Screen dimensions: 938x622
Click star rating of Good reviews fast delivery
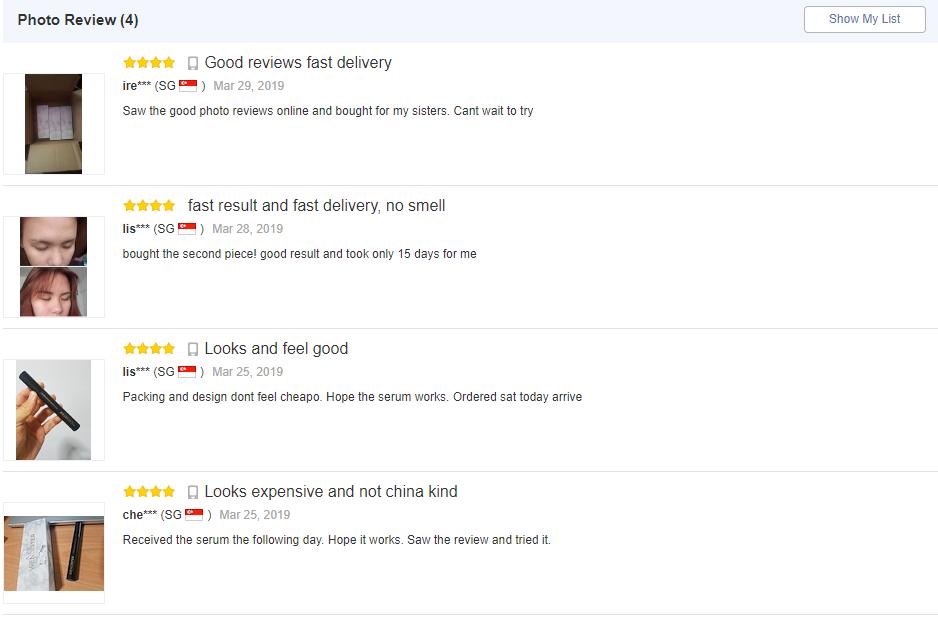coord(149,62)
